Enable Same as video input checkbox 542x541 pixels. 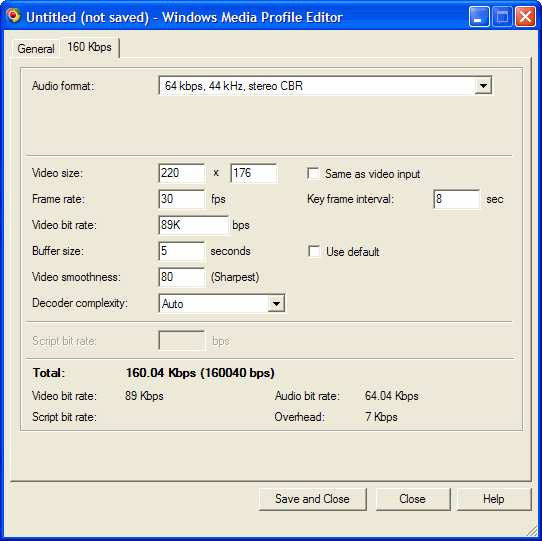point(314,174)
